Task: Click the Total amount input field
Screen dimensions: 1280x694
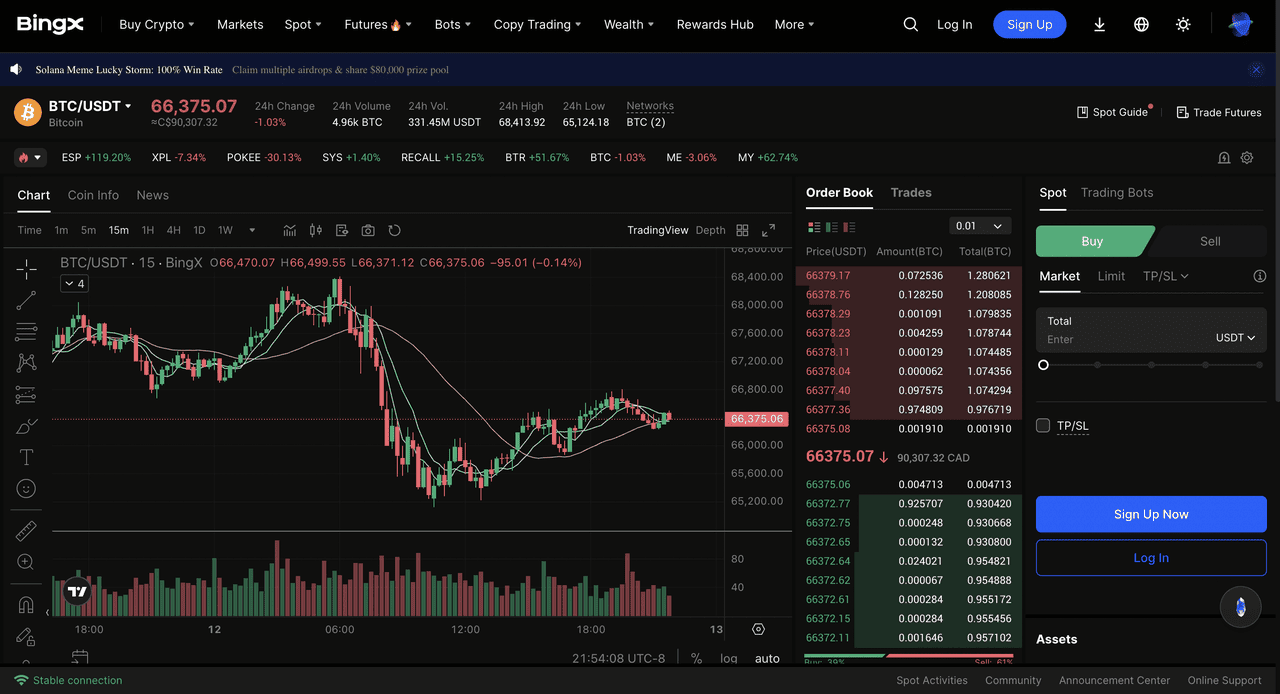Action: 1125,339
